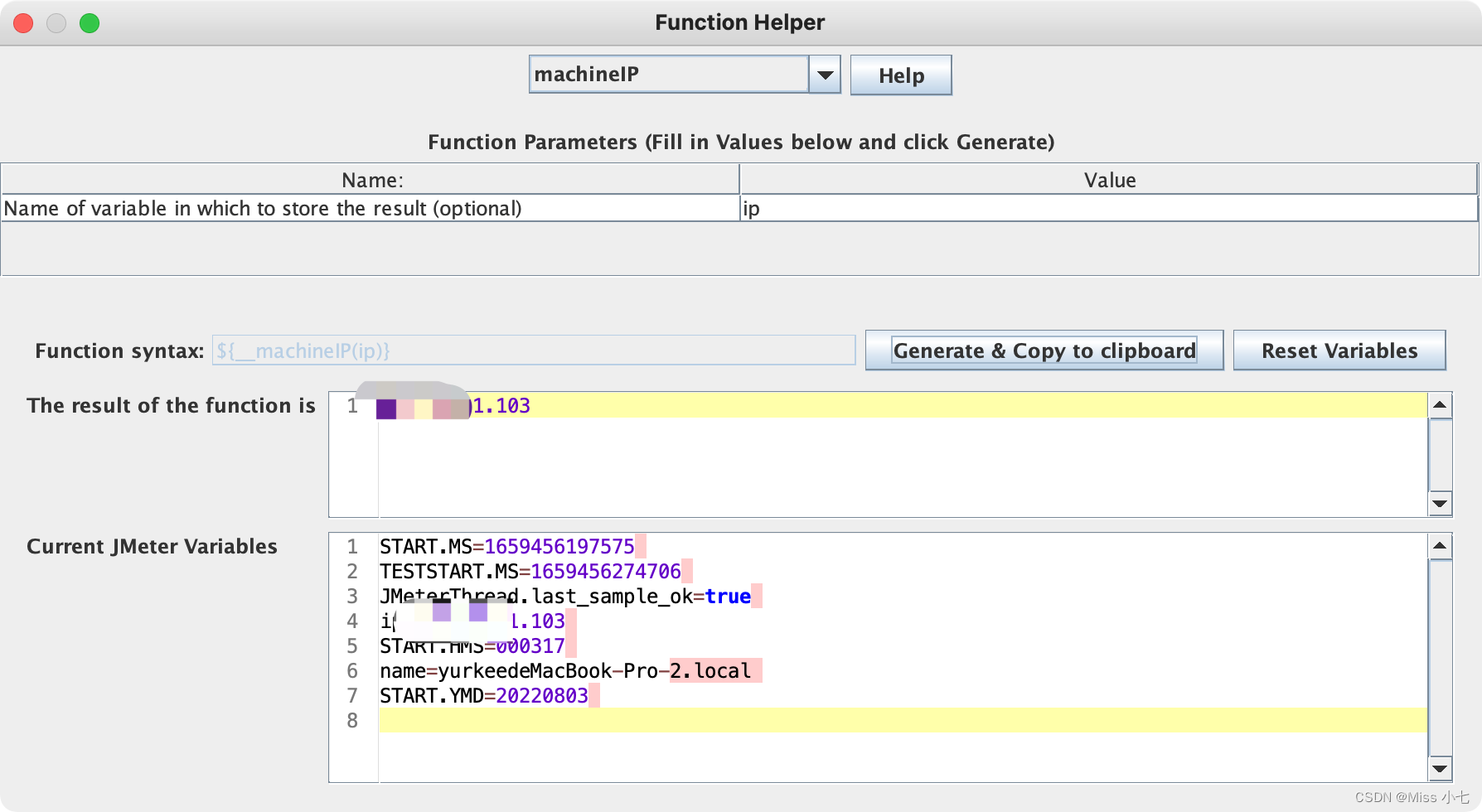This screenshot has height=812, width=1482.
Task: Select the 'ip' value cell
Action: 1108,208
